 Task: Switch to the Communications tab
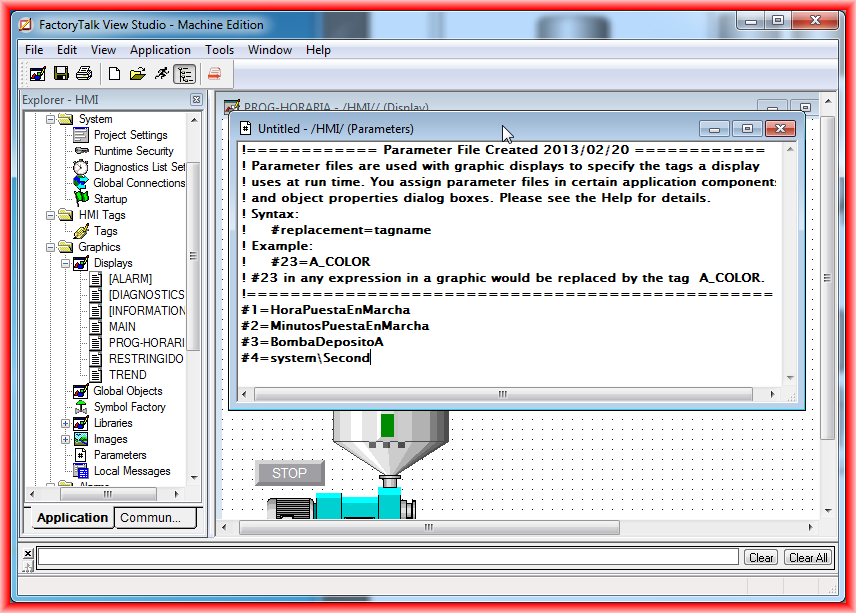click(x=151, y=517)
